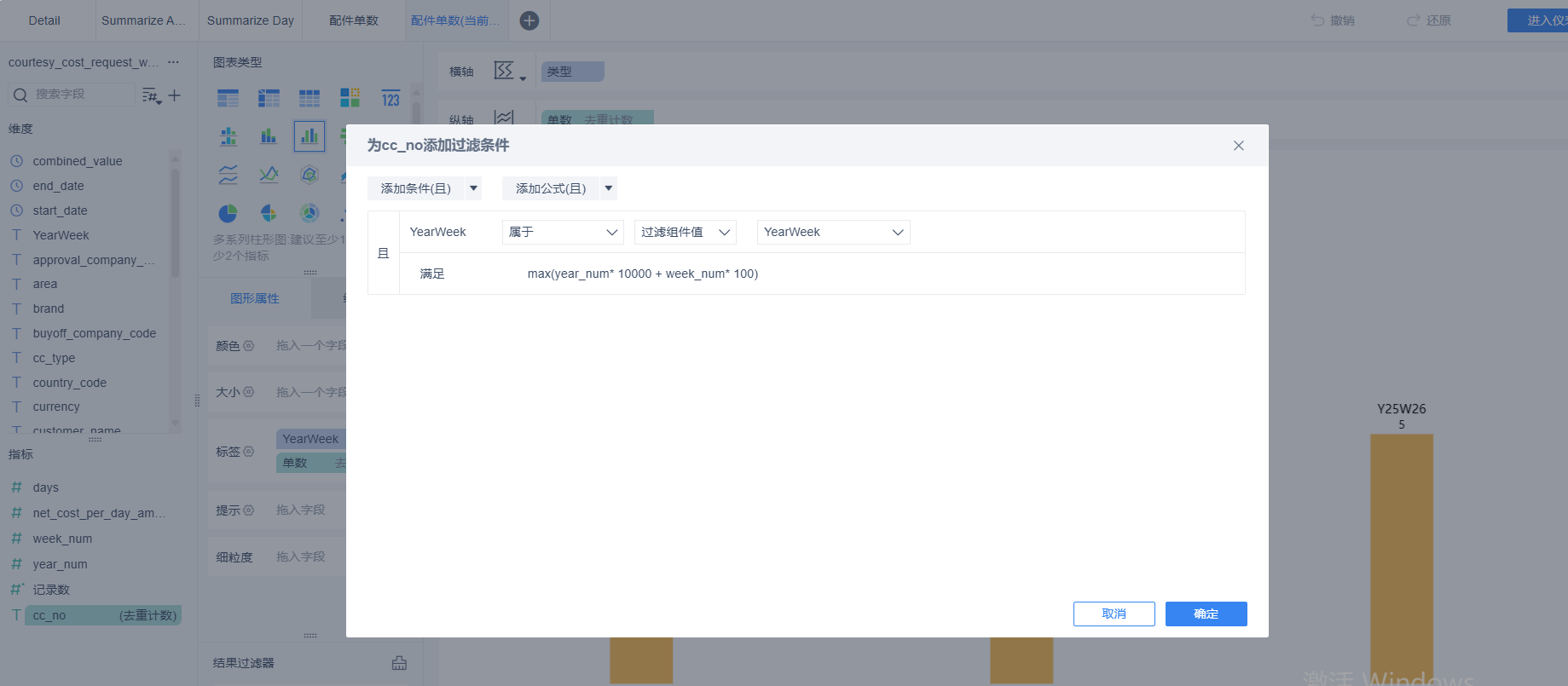This screenshot has width=1568, height=686.
Task: Click the 还原 redo button
Action: click(1430, 20)
